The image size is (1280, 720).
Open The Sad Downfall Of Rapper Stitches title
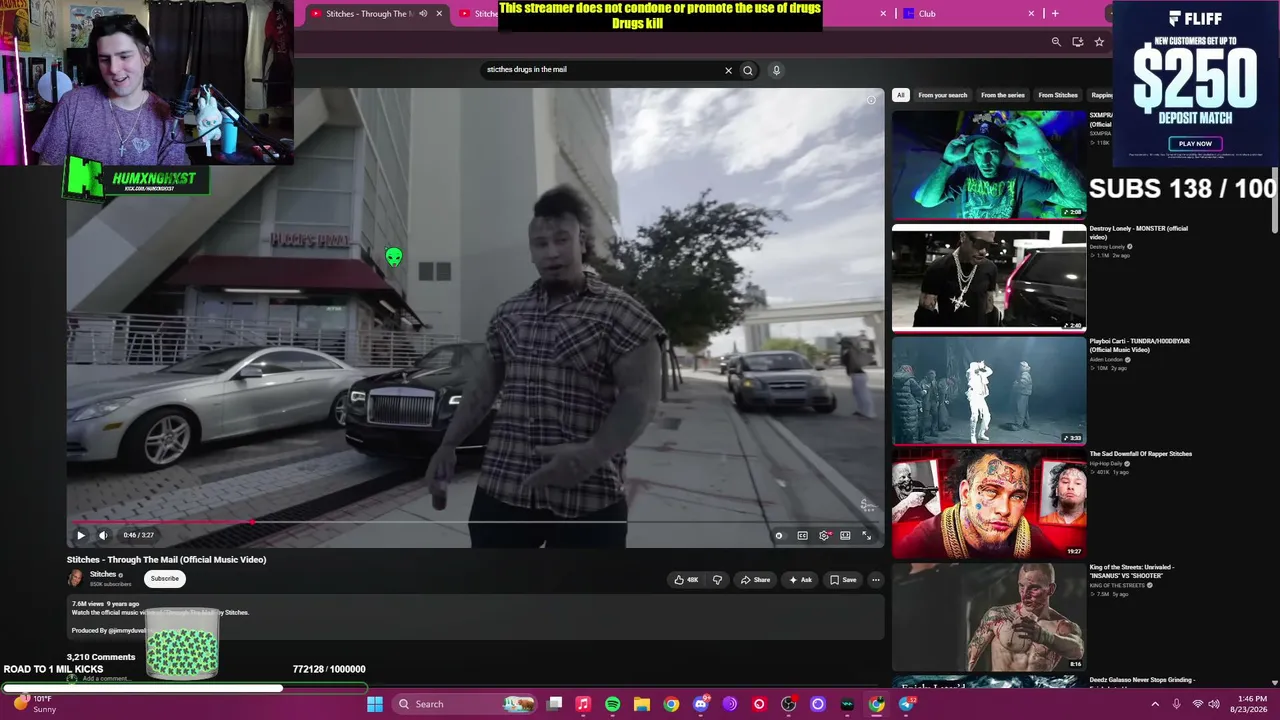point(1140,454)
